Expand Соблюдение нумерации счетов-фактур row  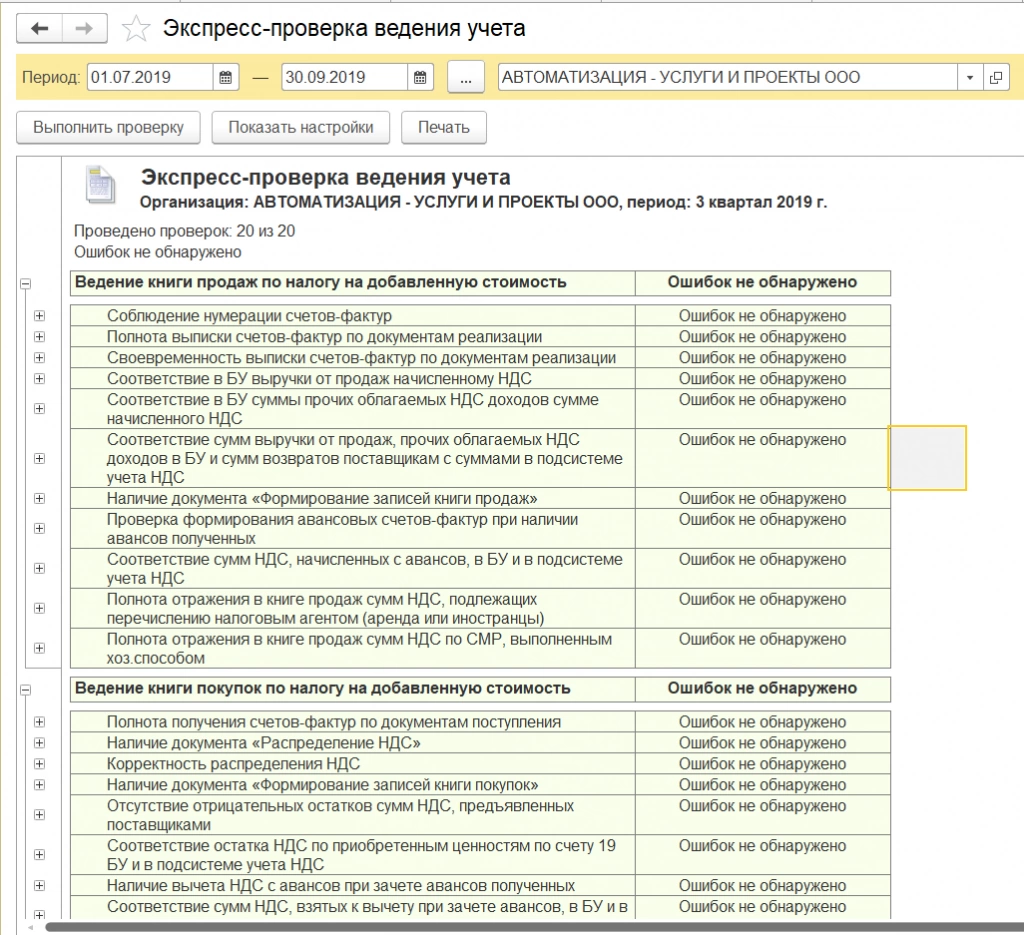pyautogui.click(x=40, y=316)
